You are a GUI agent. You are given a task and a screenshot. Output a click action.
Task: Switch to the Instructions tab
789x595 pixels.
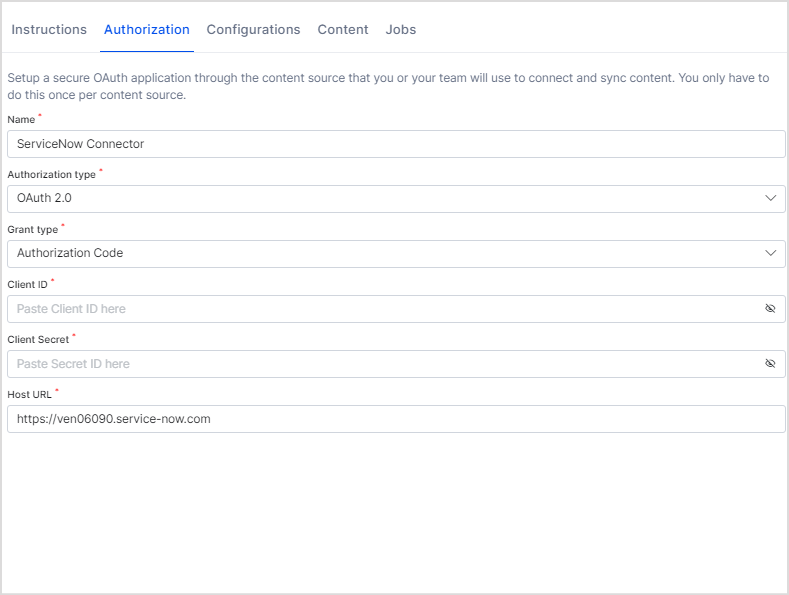49,30
